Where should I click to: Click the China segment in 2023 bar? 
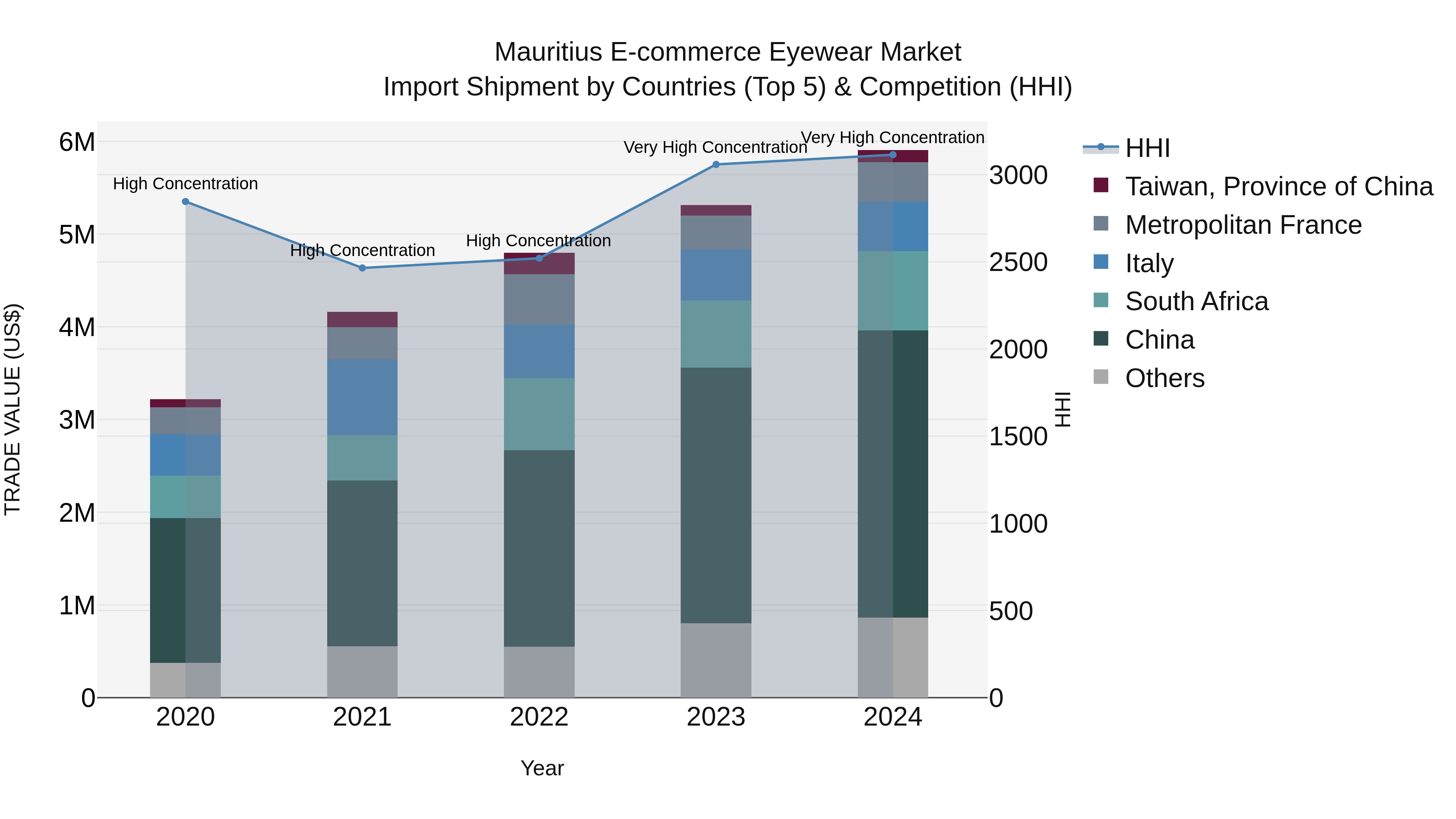click(x=716, y=495)
